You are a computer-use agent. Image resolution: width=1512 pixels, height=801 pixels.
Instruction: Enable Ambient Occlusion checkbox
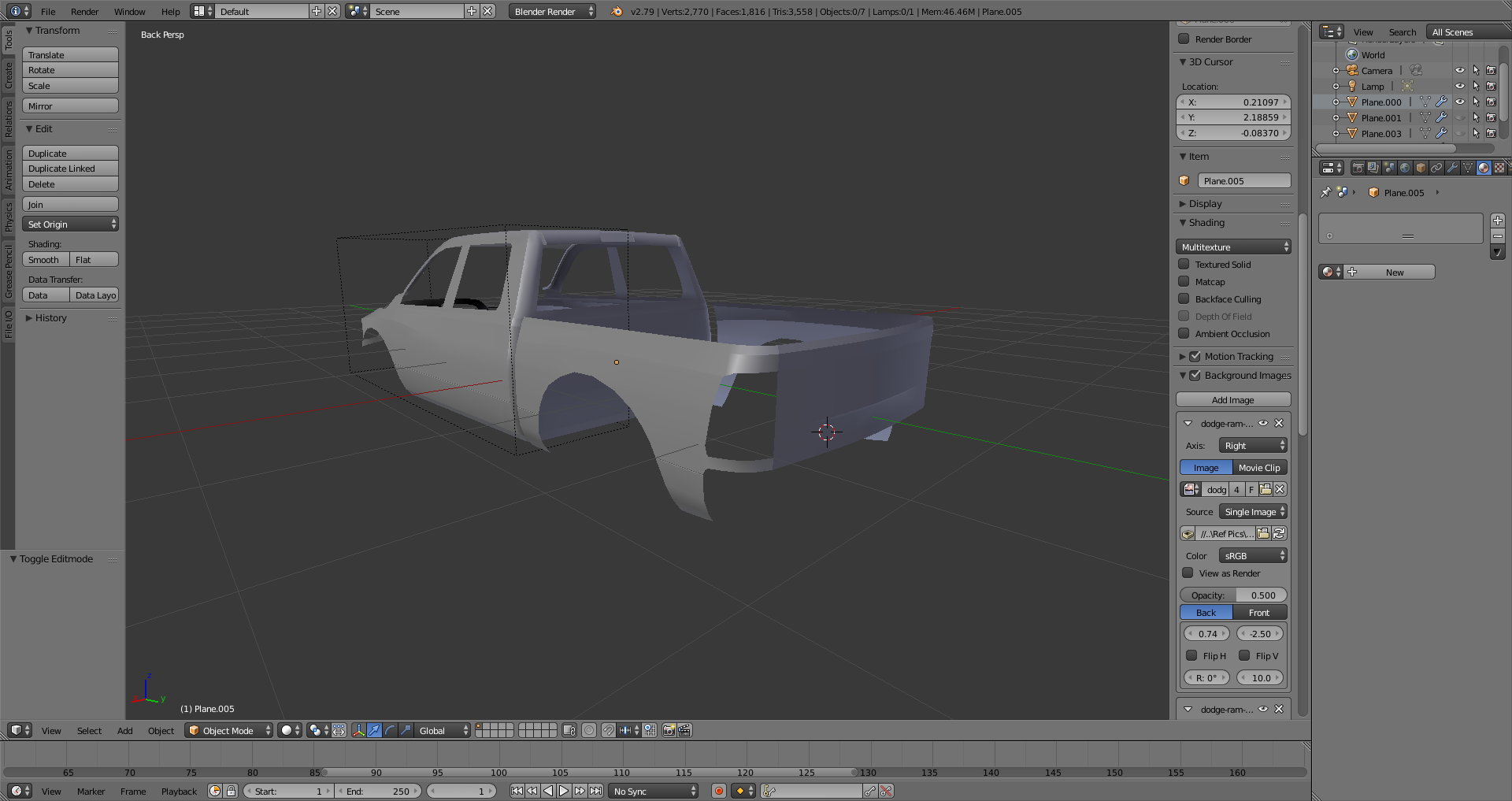point(1184,333)
